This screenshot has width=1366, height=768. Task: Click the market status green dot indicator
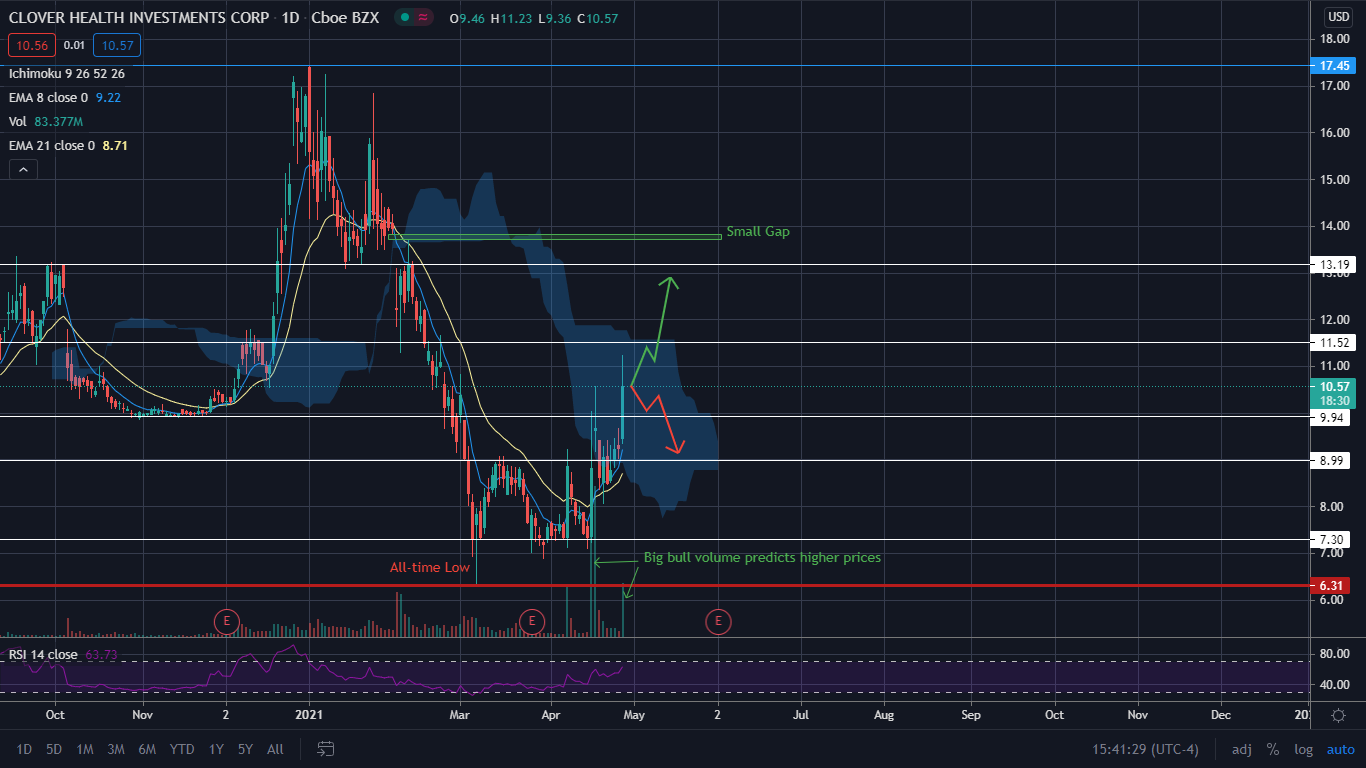[x=404, y=18]
